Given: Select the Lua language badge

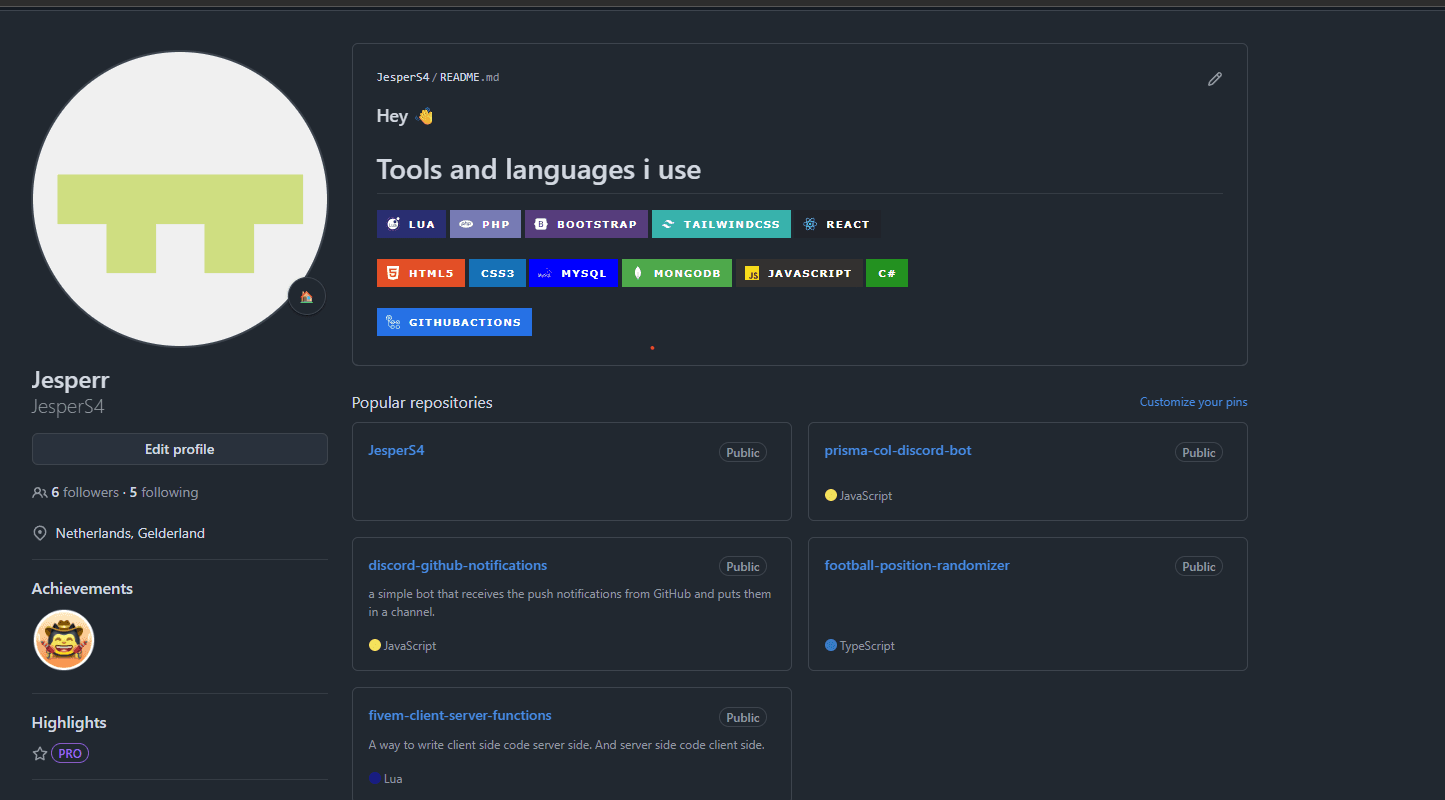Looking at the screenshot, I should click(x=411, y=223).
